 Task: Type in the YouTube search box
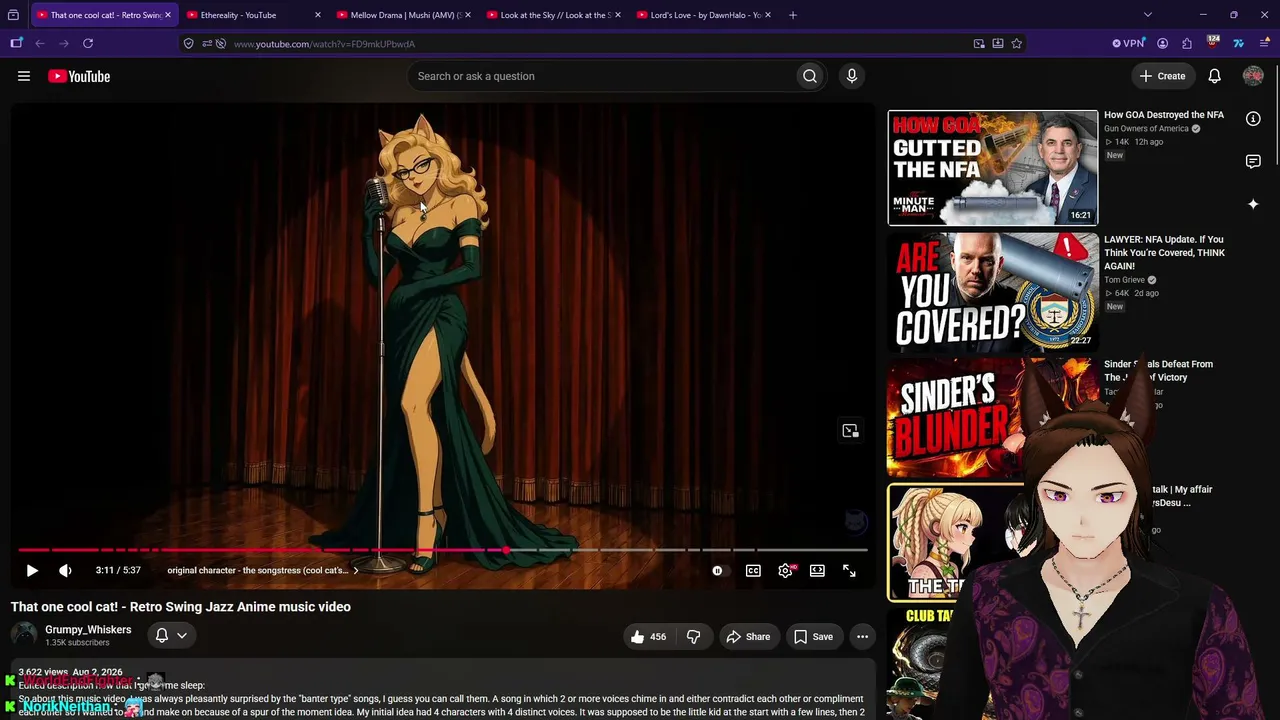pyautogui.click(x=602, y=76)
